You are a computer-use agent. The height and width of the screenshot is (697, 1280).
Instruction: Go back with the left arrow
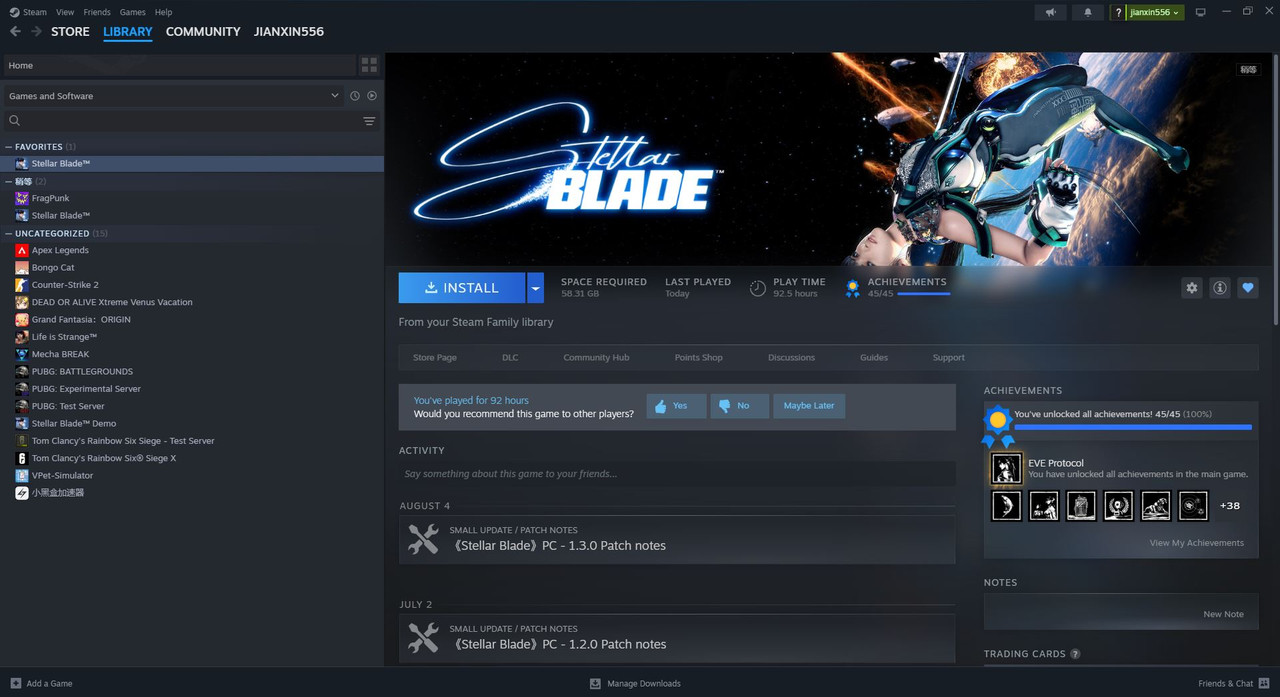[x=15, y=32]
